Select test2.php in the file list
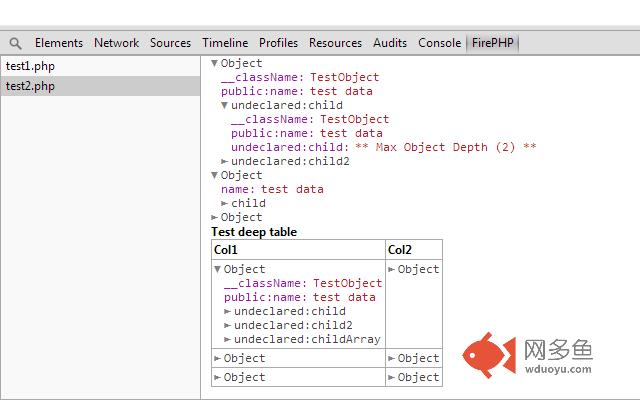640x400 pixels. (x=30, y=86)
